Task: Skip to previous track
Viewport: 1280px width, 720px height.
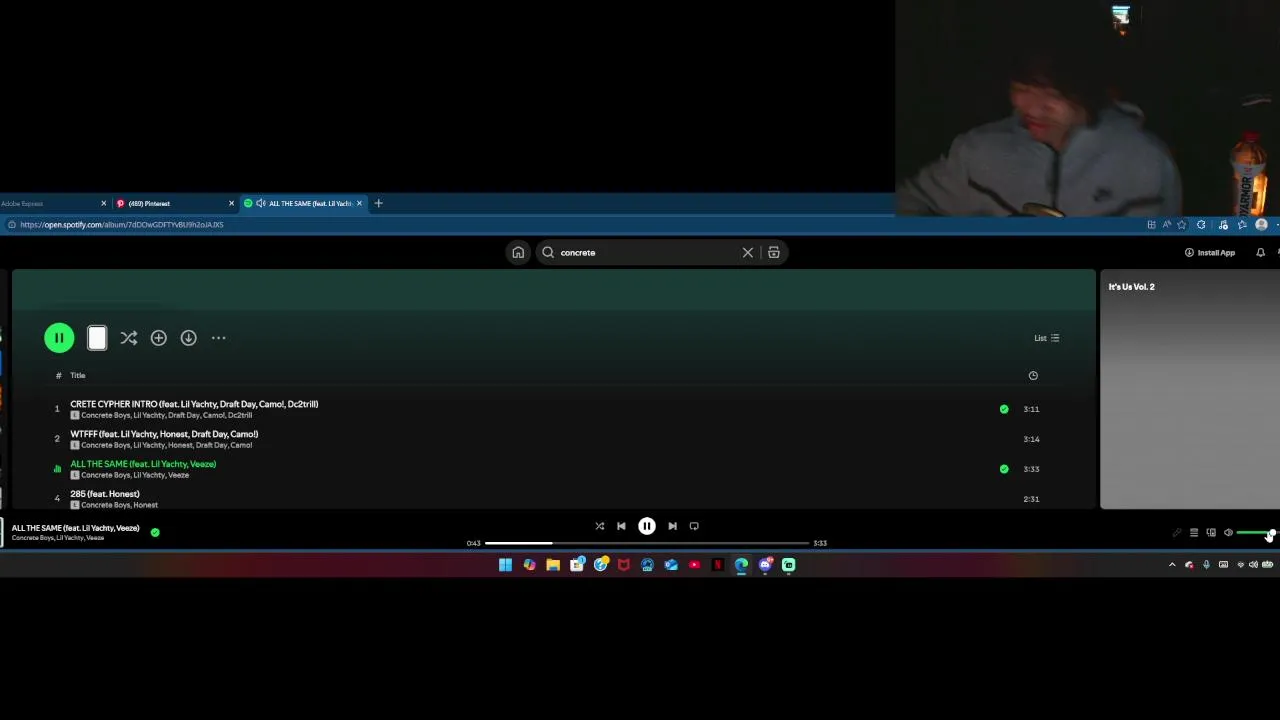Action: point(621,526)
